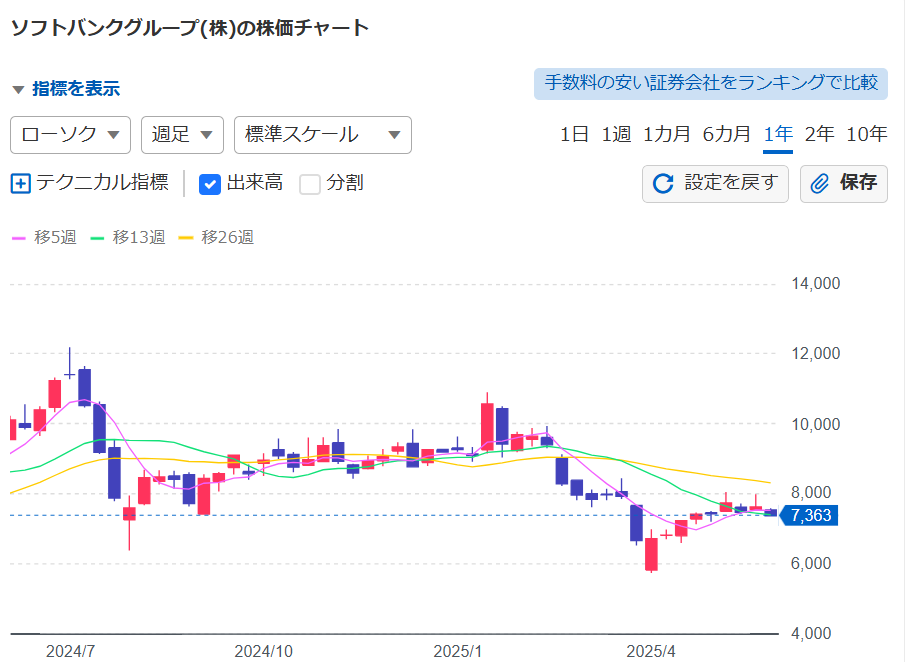Click the circular arrow reset icon
This screenshot has height=662, width=905.
[663, 184]
